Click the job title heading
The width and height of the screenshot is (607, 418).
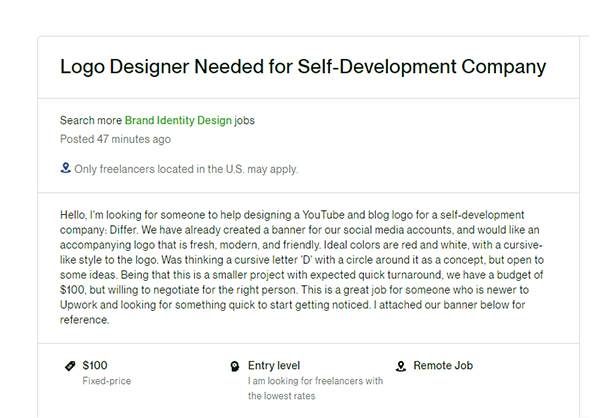coord(303,67)
